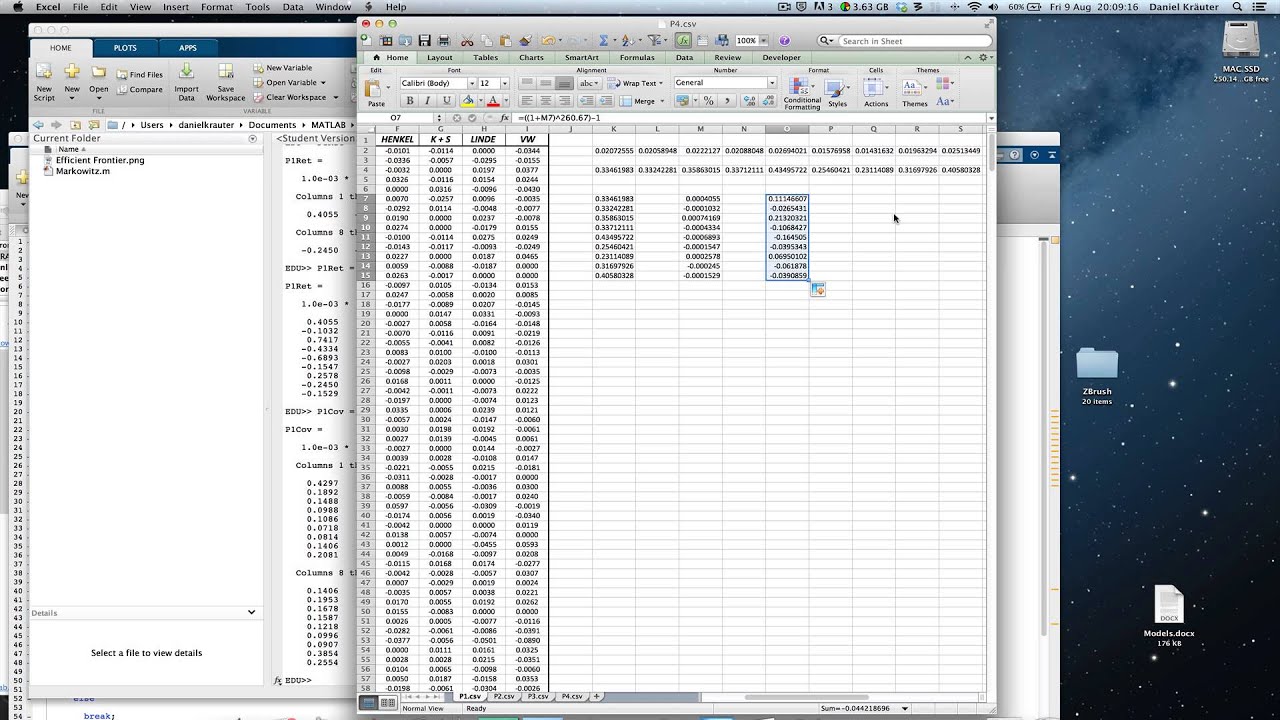Image resolution: width=1280 pixels, height=720 pixels.
Task: Click the Actions button in Cells group
Action: point(876,92)
